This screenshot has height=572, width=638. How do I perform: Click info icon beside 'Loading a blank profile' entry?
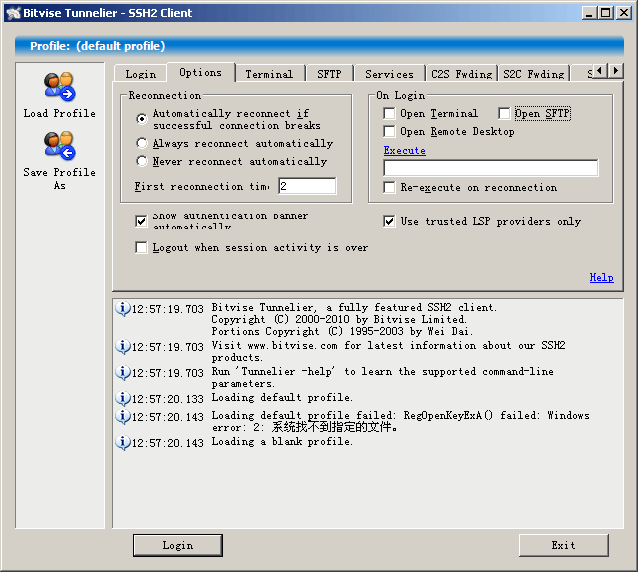[x=122, y=443]
